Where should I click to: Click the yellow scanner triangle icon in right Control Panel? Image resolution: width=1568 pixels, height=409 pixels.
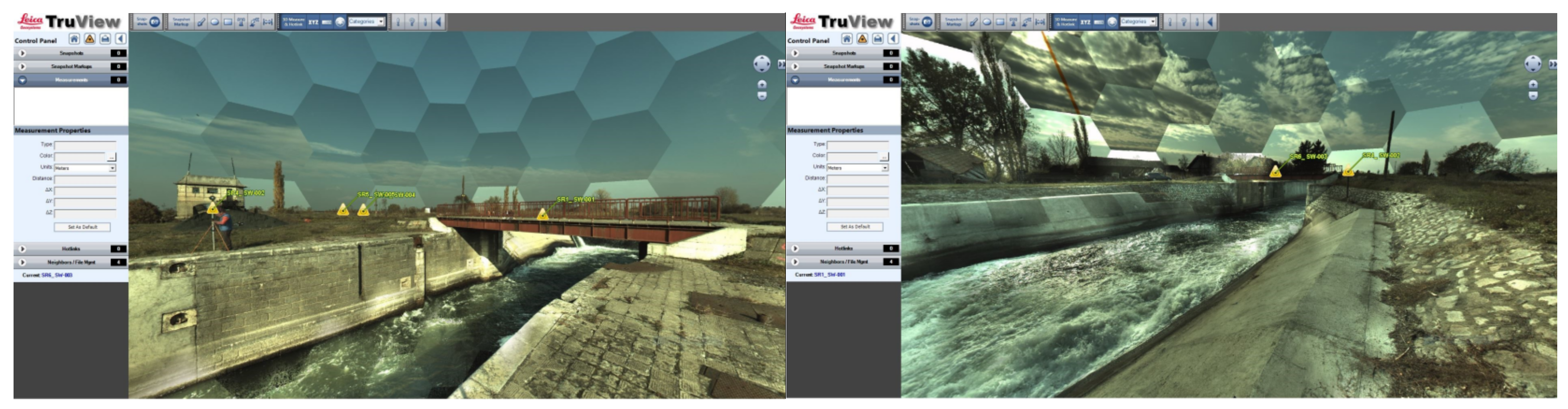coord(862,39)
